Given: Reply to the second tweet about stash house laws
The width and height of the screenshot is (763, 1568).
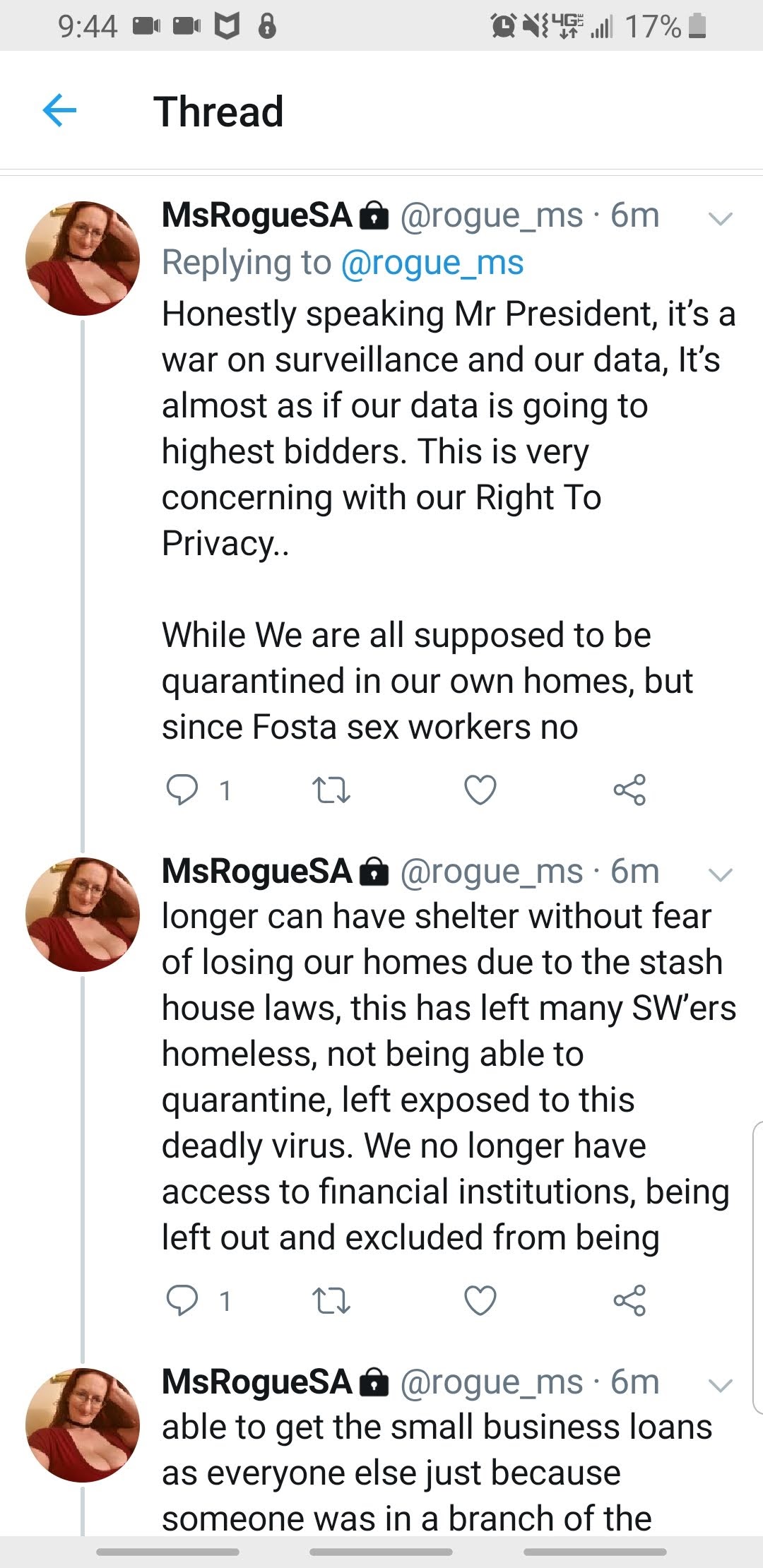Looking at the screenshot, I should tap(182, 1300).
